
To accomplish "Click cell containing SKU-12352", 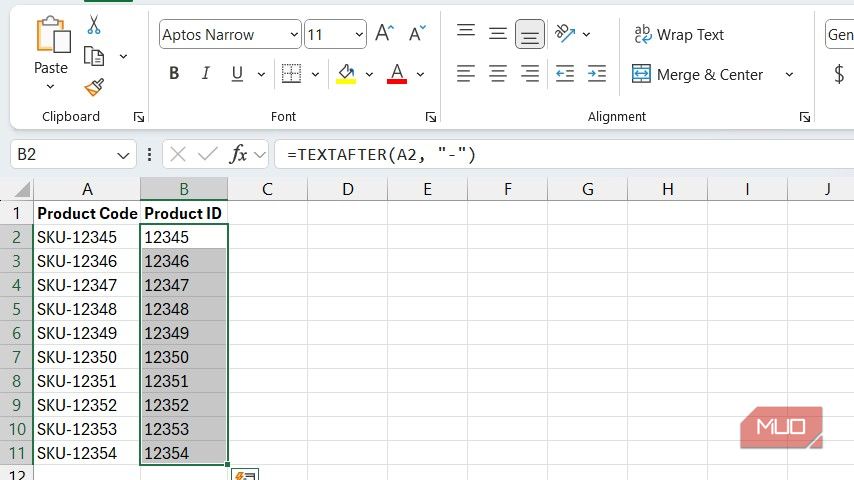I will point(87,405).
